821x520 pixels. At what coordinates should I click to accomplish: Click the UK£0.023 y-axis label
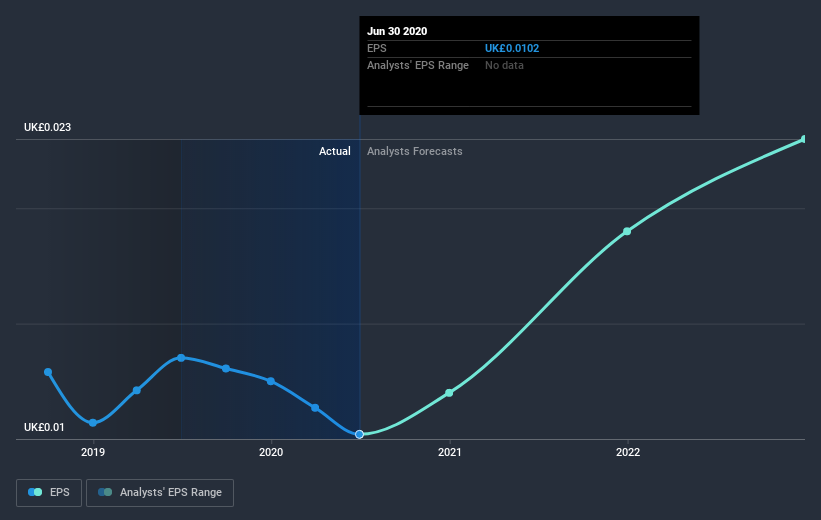coord(47,127)
